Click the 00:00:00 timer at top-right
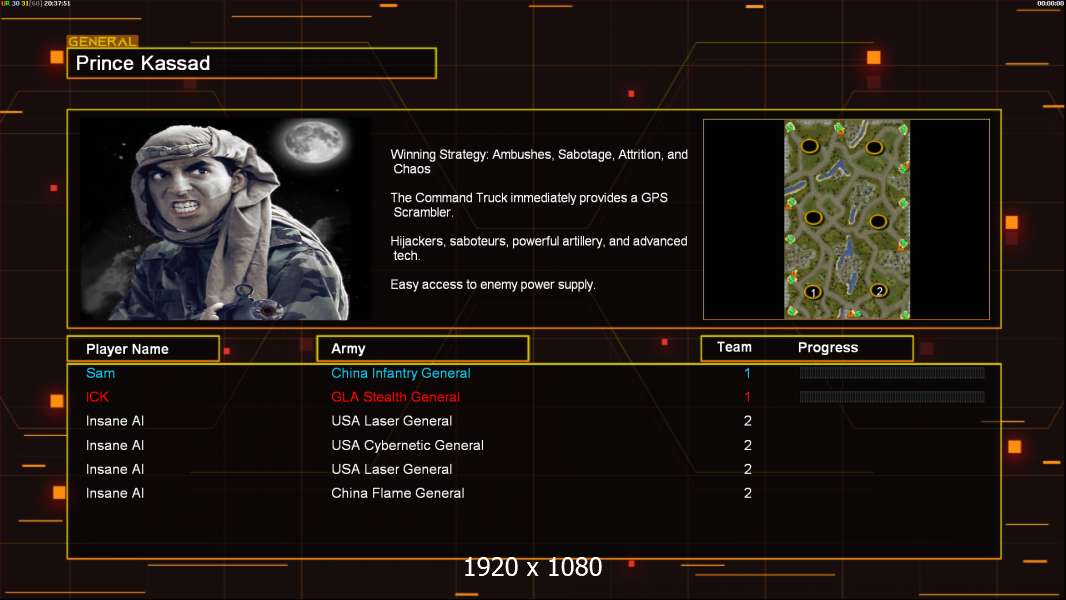 [x=1050, y=3]
